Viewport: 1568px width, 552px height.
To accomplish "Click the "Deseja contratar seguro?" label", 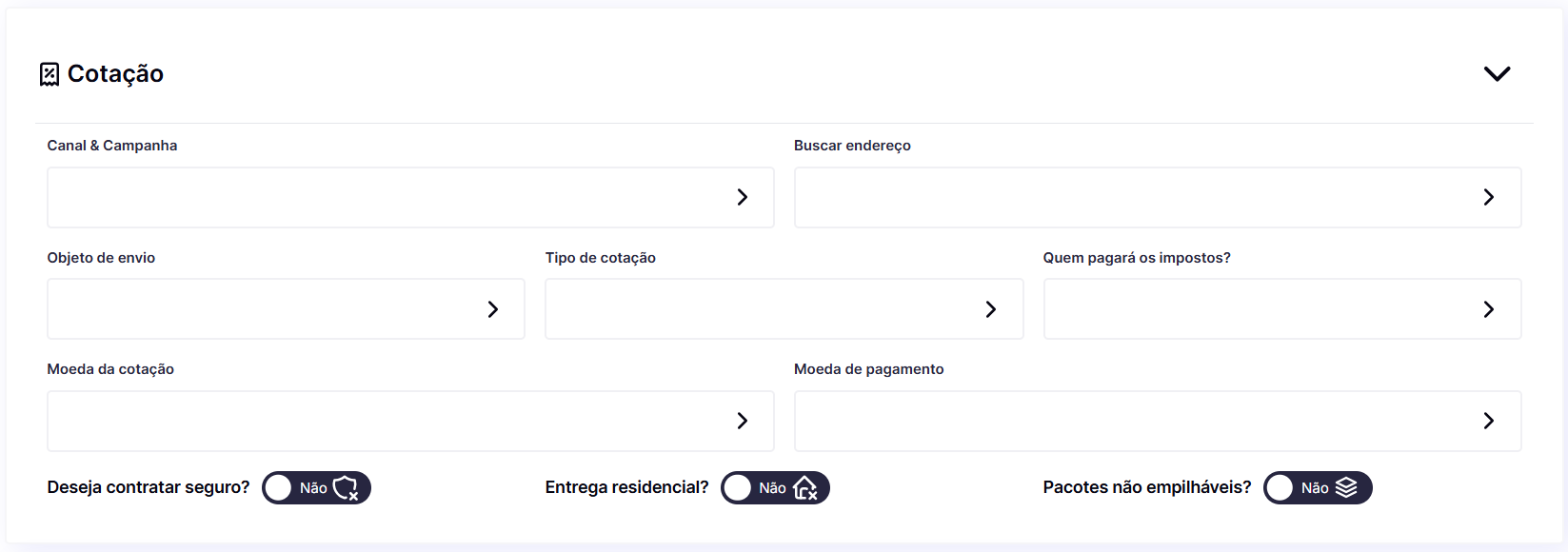I will (149, 487).
